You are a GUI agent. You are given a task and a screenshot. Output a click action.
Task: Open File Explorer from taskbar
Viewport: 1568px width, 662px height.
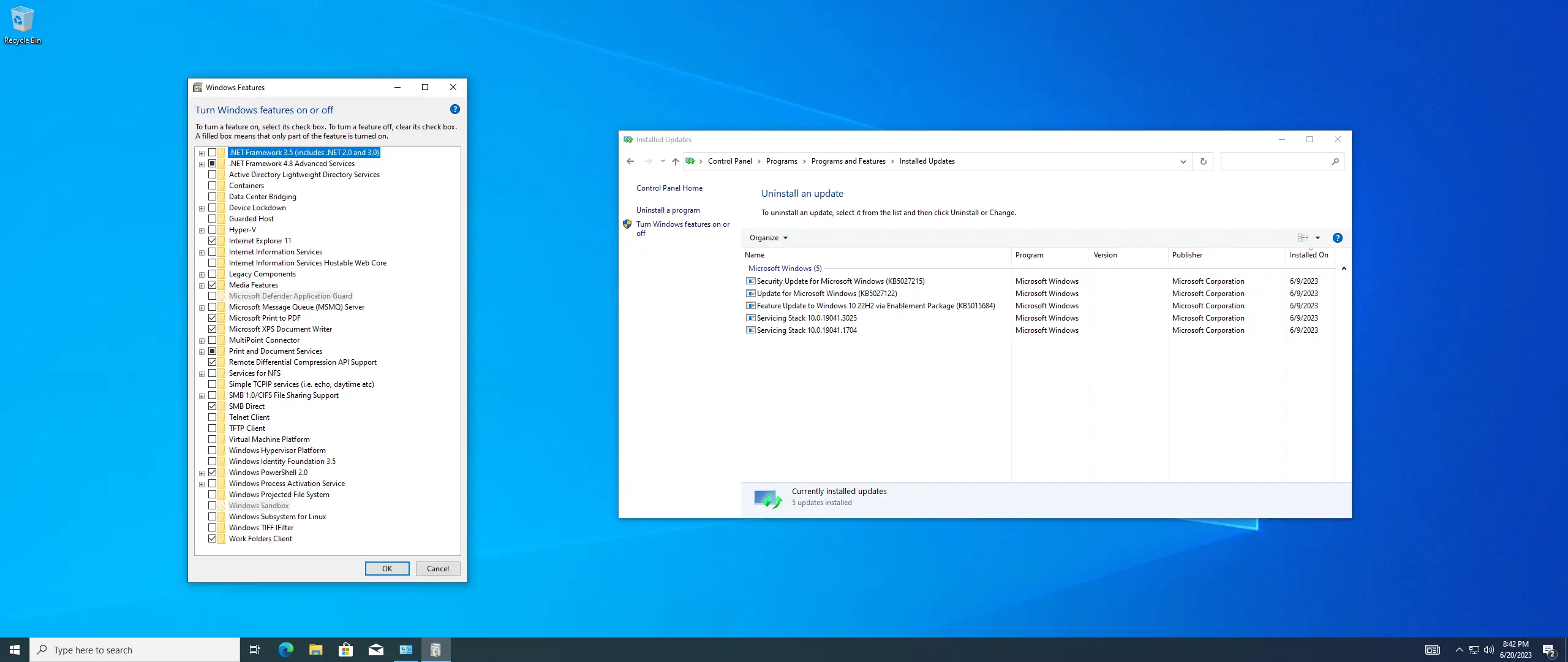(x=315, y=650)
